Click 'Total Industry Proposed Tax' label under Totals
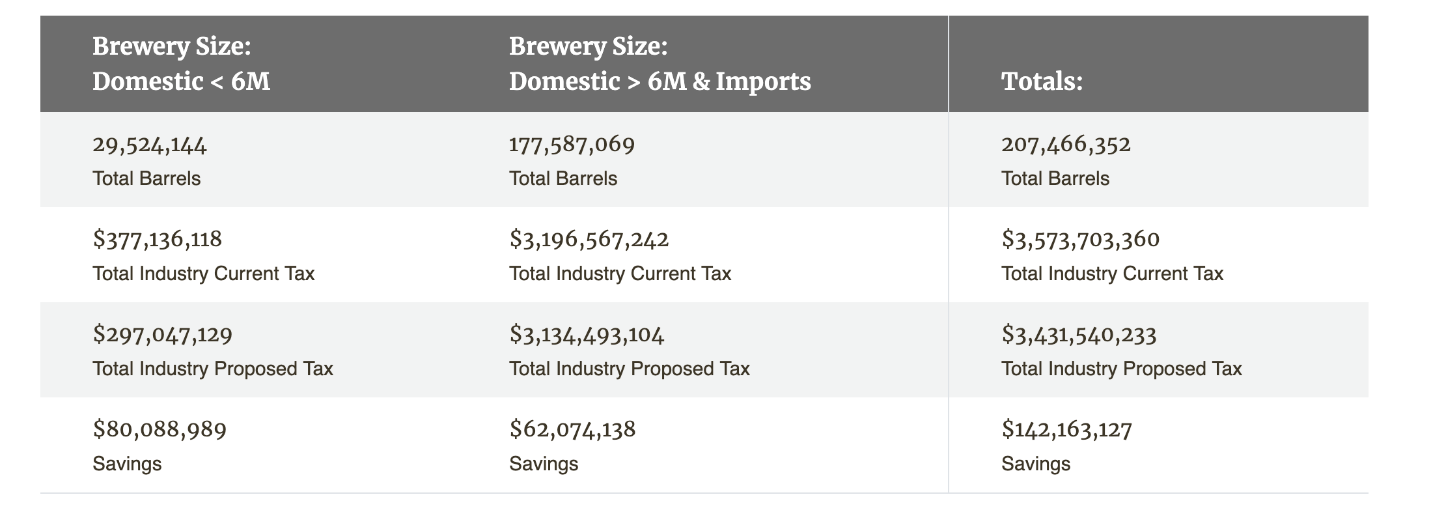 [1121, 369]
